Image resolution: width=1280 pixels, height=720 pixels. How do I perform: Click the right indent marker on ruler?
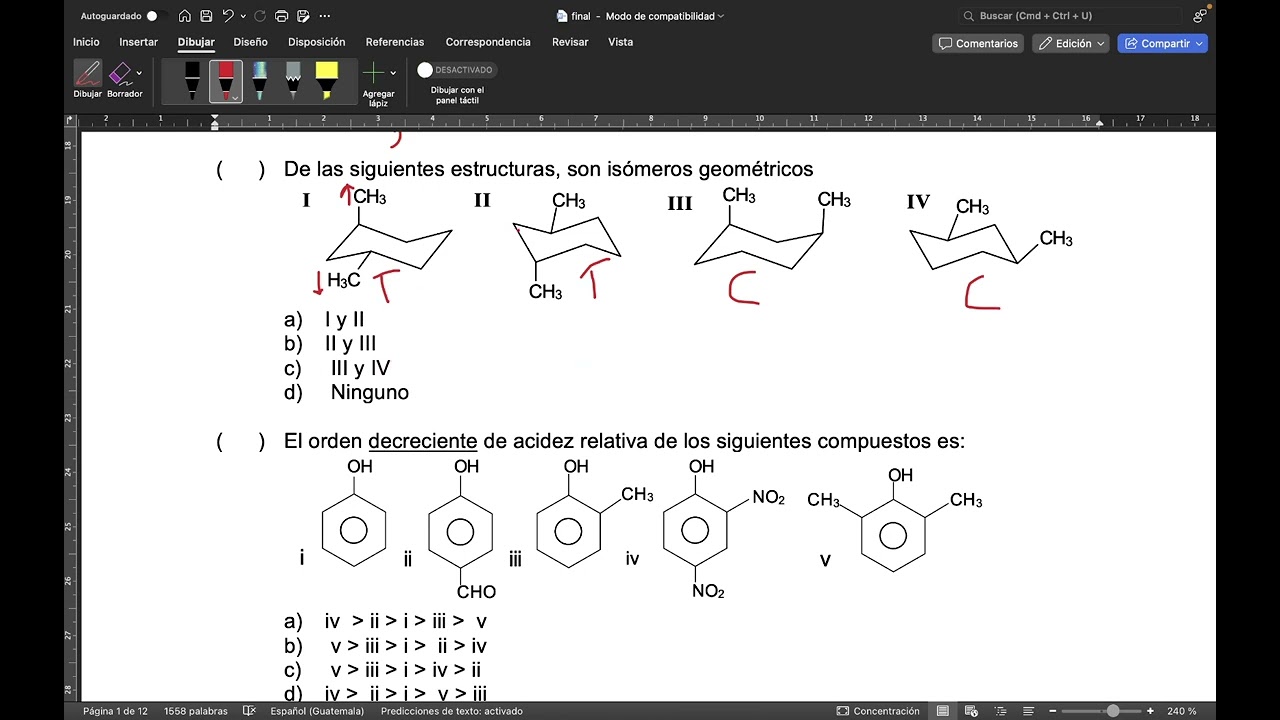(1099, 124)
